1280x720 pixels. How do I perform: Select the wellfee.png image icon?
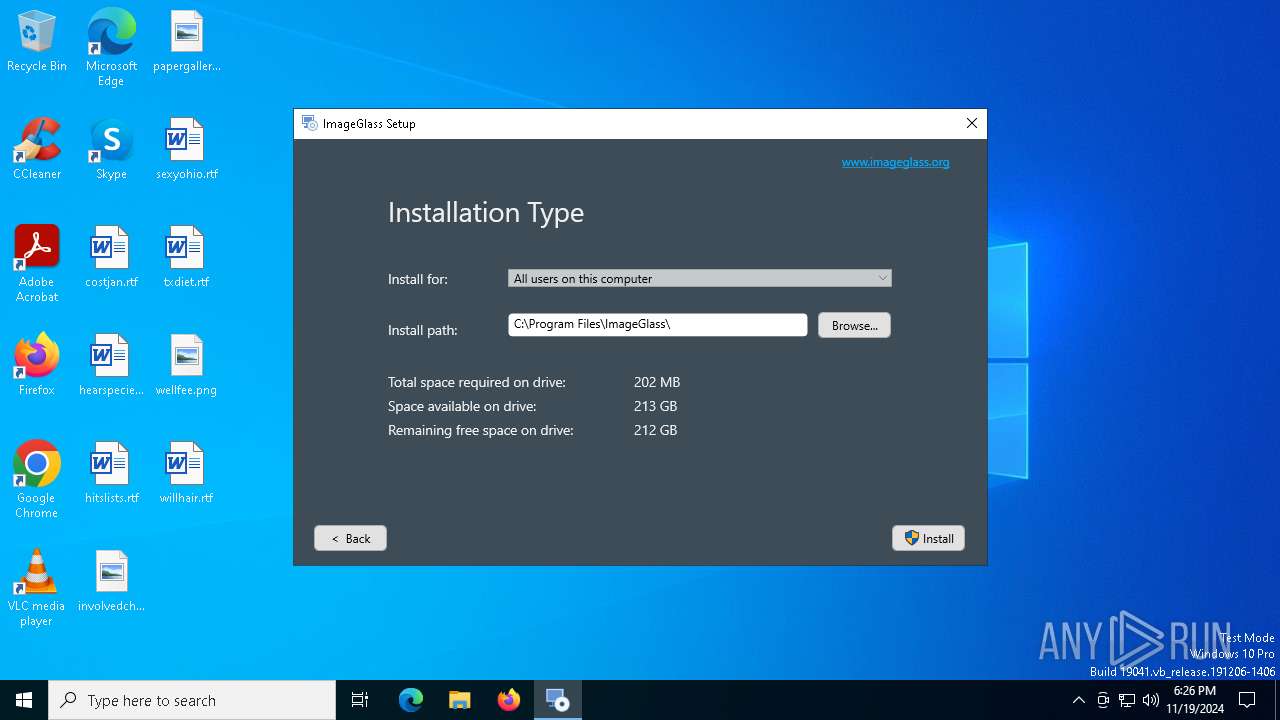point(186,365)
